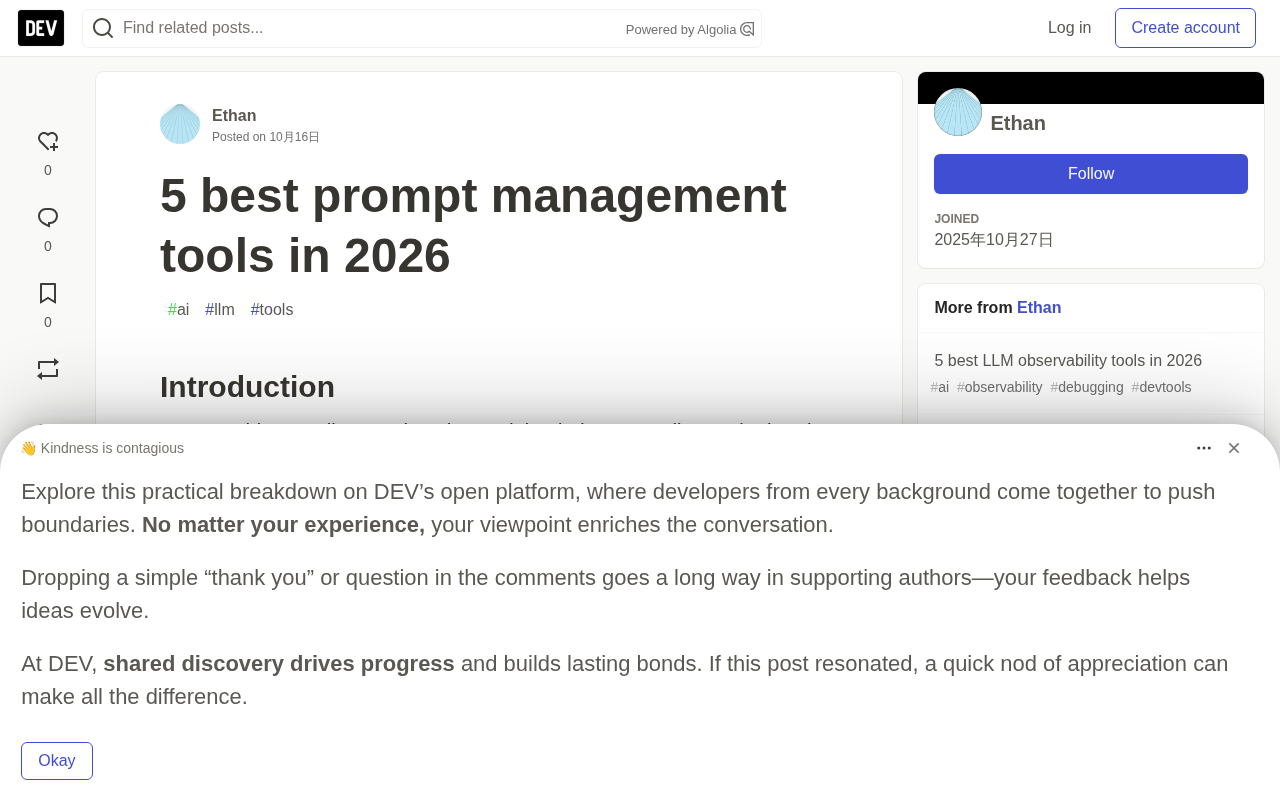Open Ethan's avatar in the profile card
This screenshot has height=800, width=1280.
click(958, 112)
